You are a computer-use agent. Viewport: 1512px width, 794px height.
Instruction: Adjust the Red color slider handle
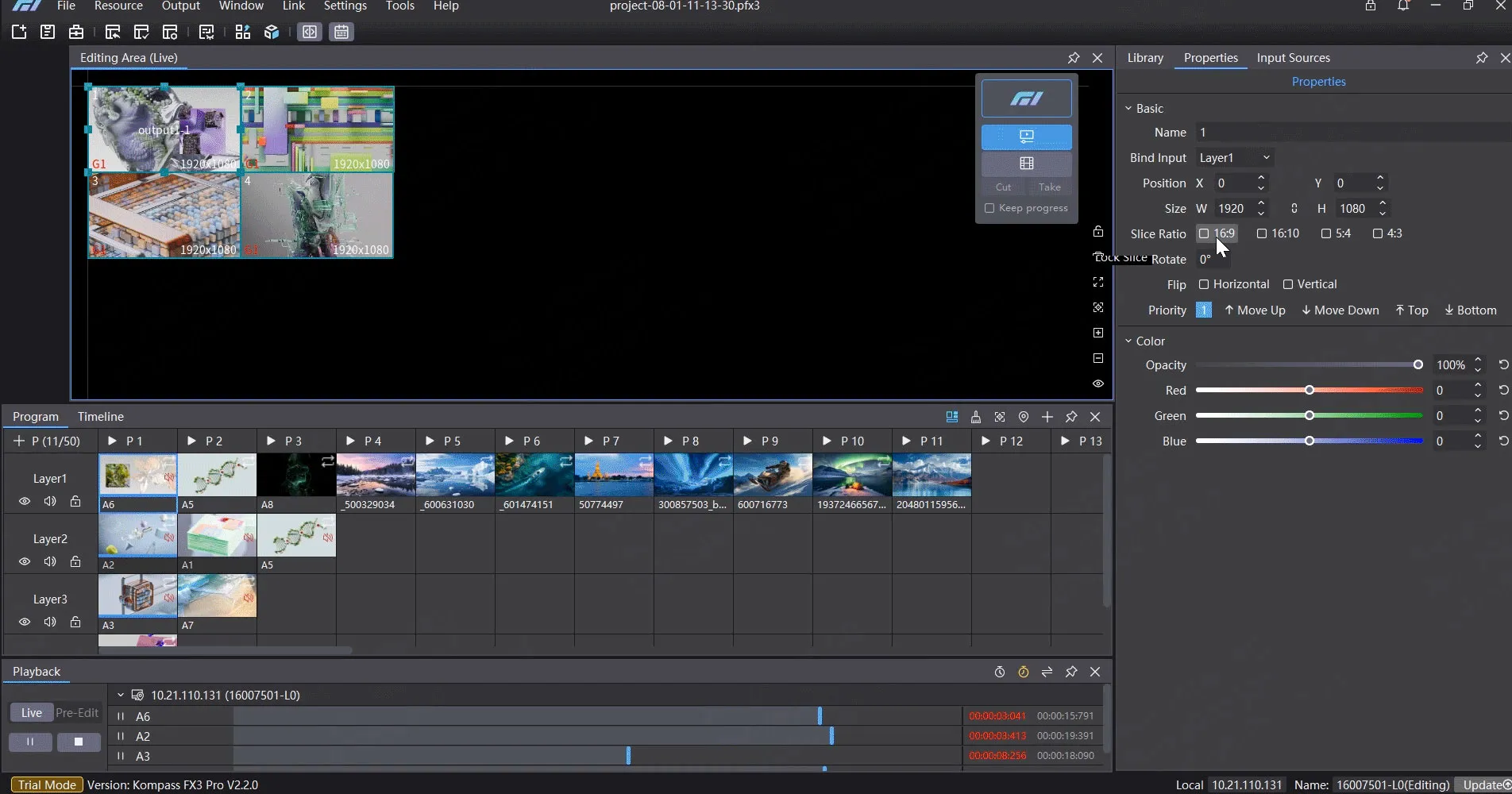1309,391
